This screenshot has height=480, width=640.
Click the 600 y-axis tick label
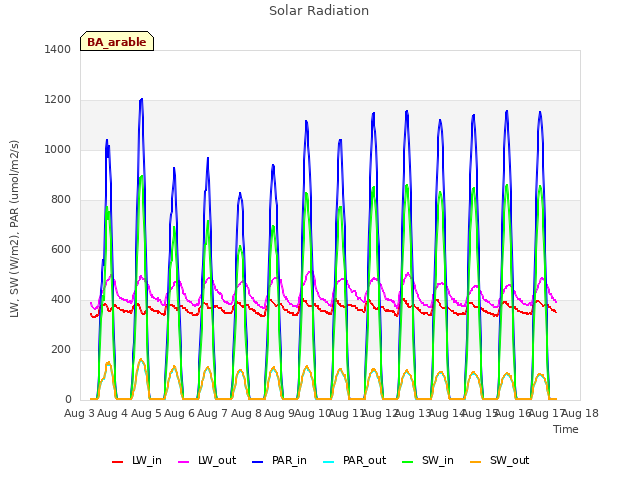click(61, 250)
